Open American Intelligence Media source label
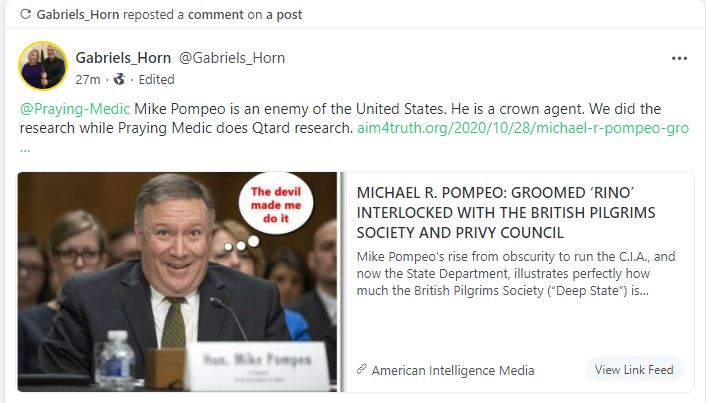 (453, 370)
